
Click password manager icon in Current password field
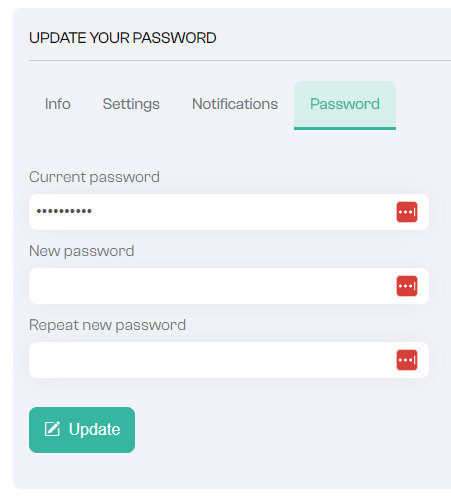tap(407, 212)
